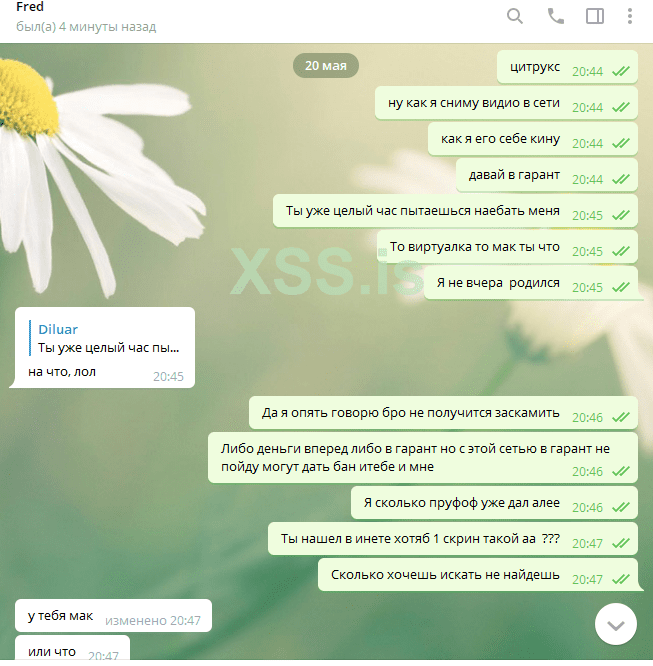Click checkmarks on 'как я его себе кину'

pos(621,144)
